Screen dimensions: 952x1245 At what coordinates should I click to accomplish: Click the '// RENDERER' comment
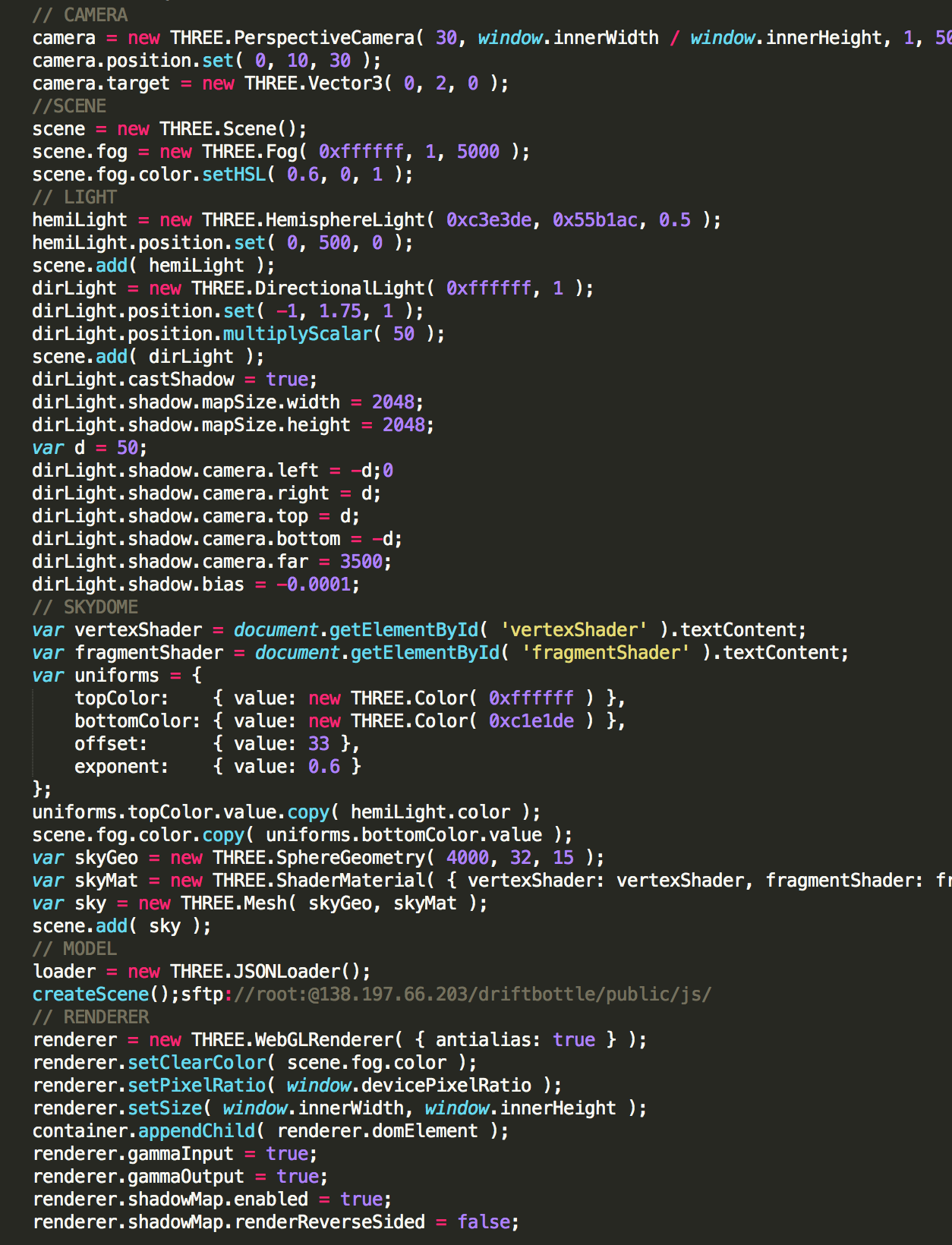pyautogui.click(x=90, y=1016)
